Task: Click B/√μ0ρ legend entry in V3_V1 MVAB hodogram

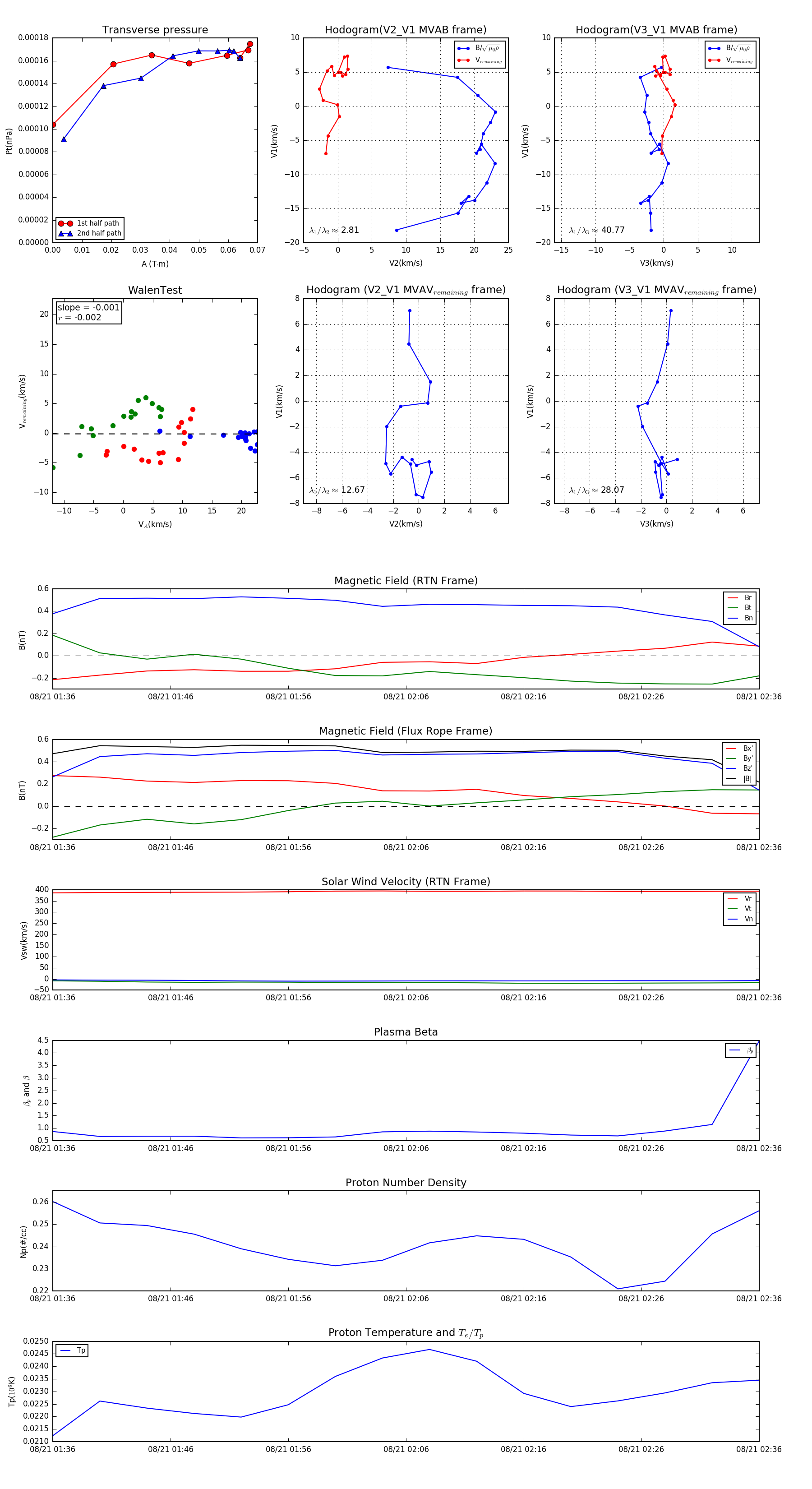Action: [x=730, y=49]
